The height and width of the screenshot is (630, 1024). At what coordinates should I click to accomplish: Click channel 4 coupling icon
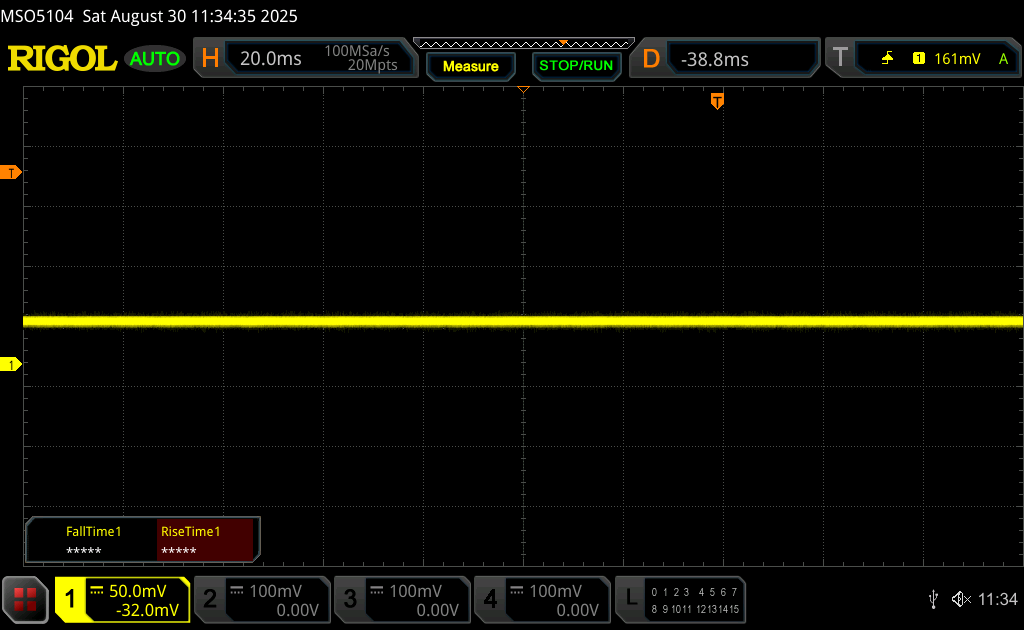click(517, 591)
